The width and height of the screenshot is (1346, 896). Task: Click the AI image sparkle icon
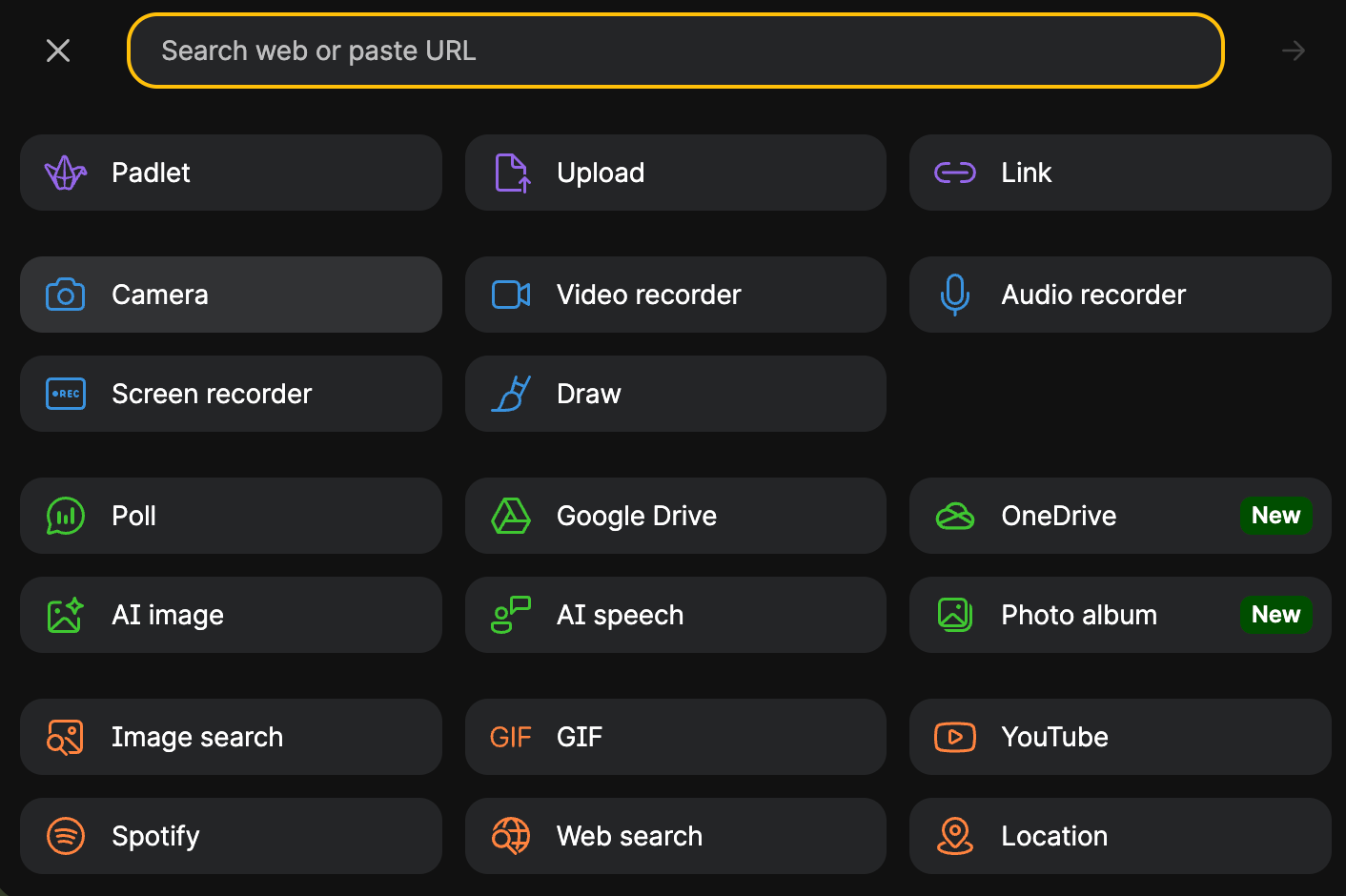(x=65, y=615)
